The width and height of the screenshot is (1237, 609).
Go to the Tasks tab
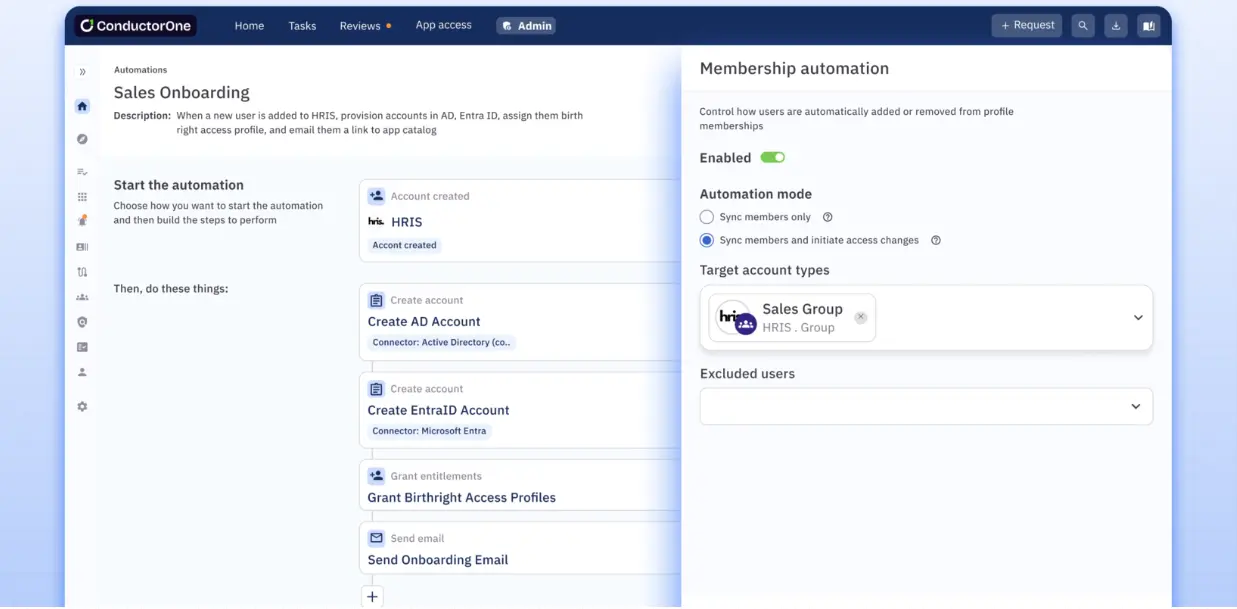pyautogui.click(x=302, y=26)
